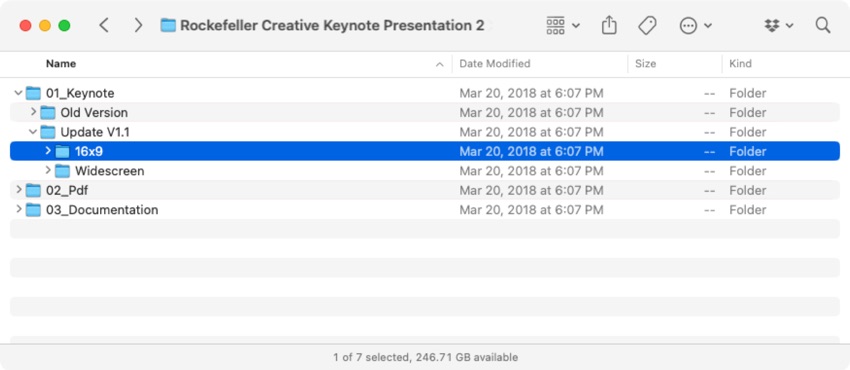Collapse the 01_Keynote folder
Viewport: 850px width, 370px height.
pos(18,93)
